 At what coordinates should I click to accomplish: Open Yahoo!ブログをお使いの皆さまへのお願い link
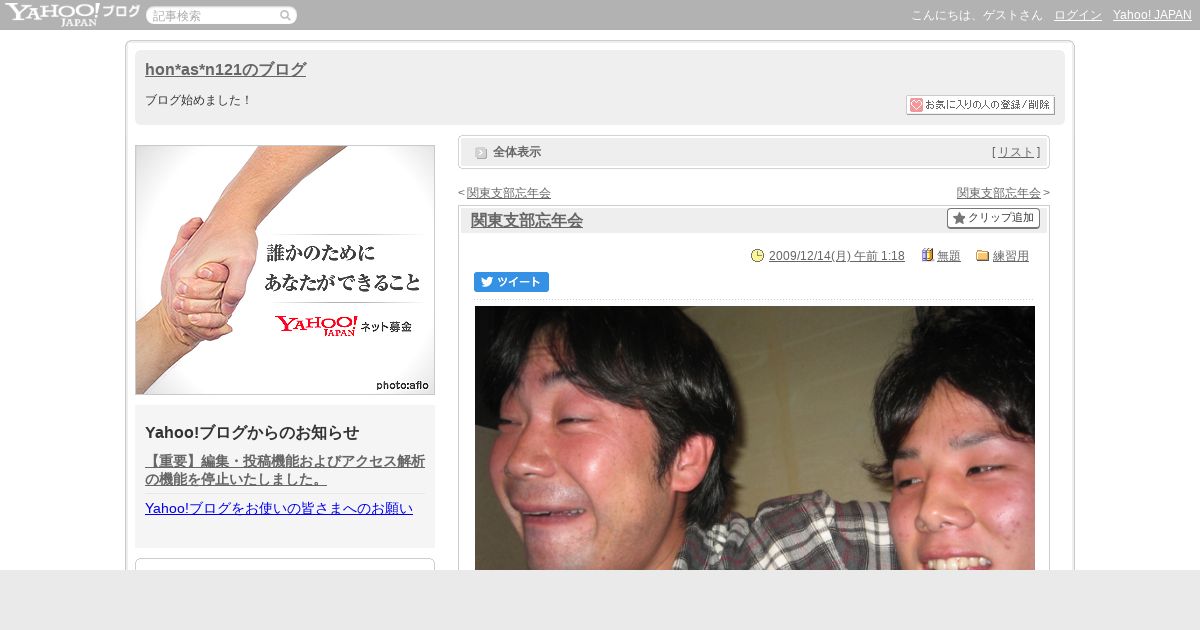[279, 508]
